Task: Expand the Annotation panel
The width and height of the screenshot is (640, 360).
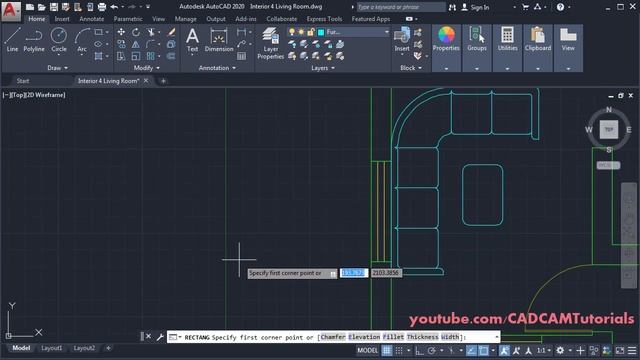Action: (217, 68)
